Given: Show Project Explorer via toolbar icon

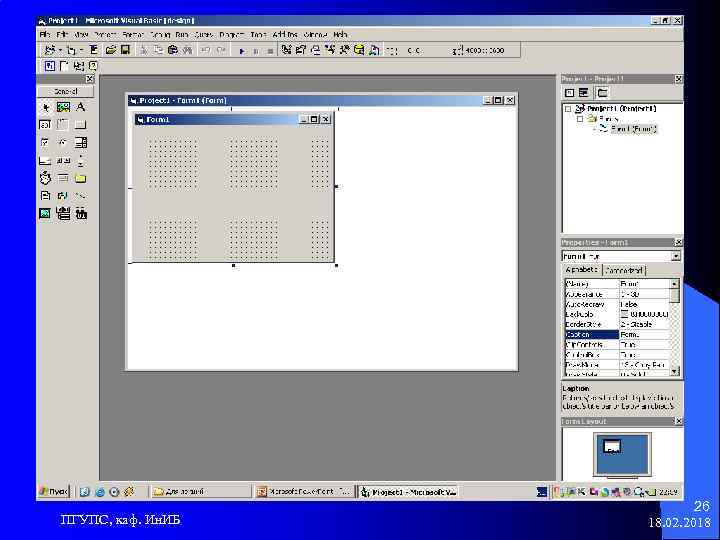Looking at the screenshot, I should coord(286,50).
